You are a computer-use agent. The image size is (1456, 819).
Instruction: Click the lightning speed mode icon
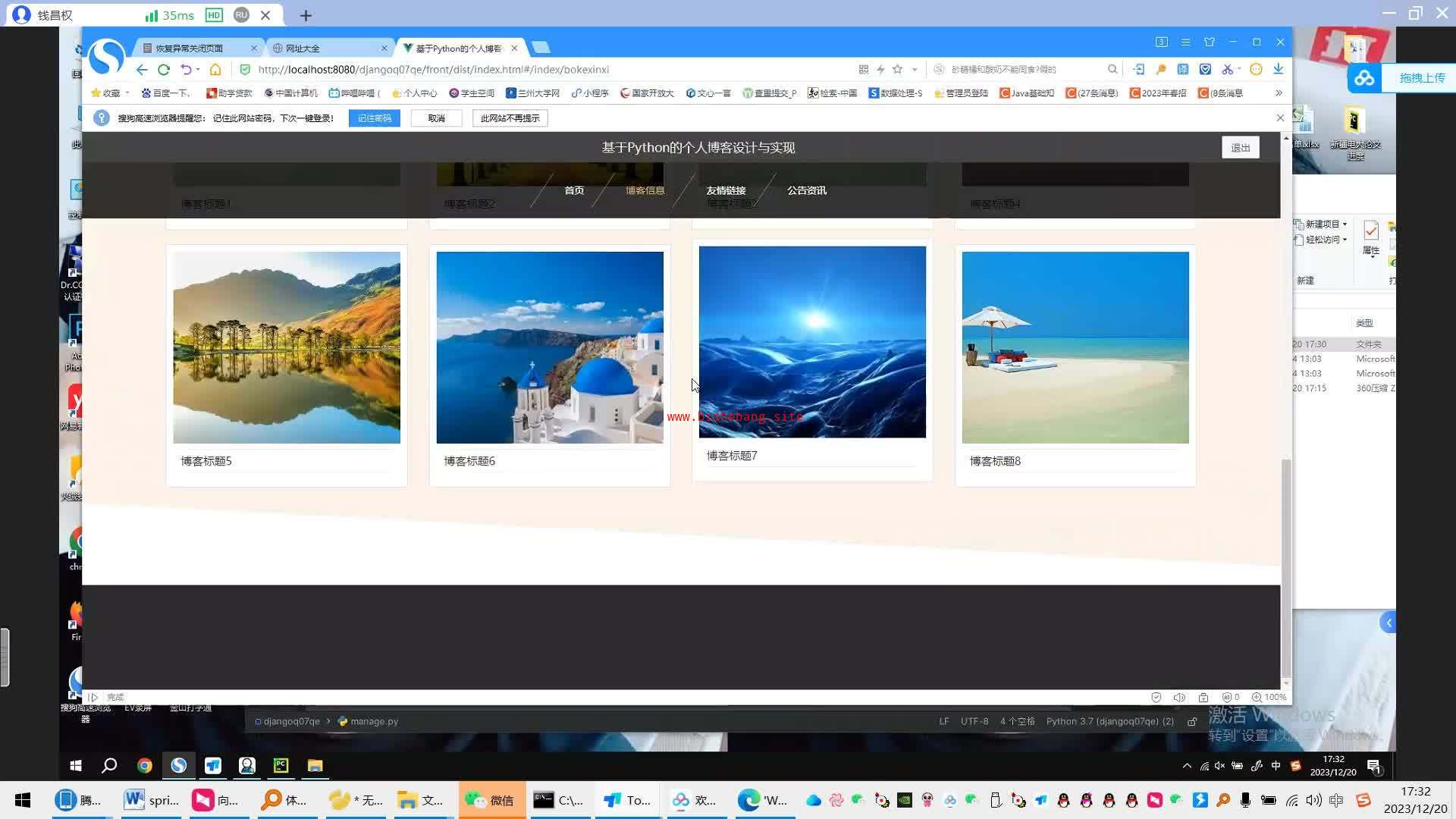[880, 69]
